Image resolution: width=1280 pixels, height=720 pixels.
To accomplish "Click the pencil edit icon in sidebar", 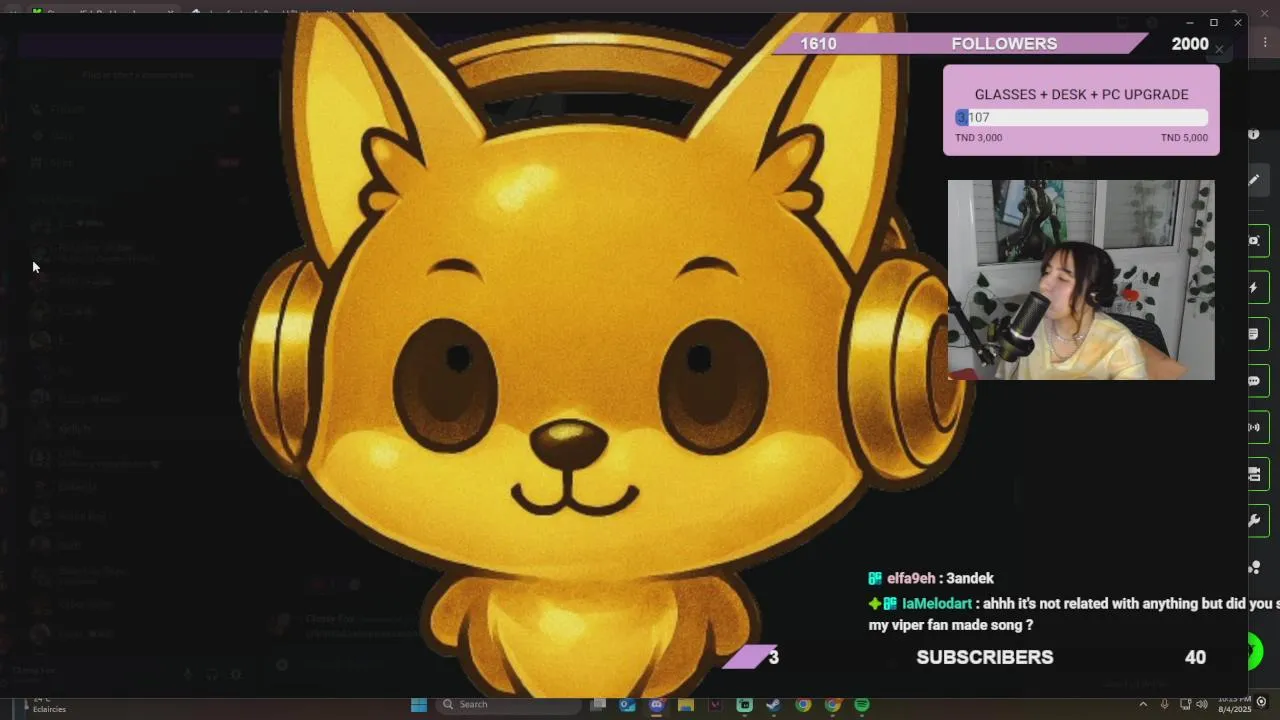I will tap(1253, 180).
